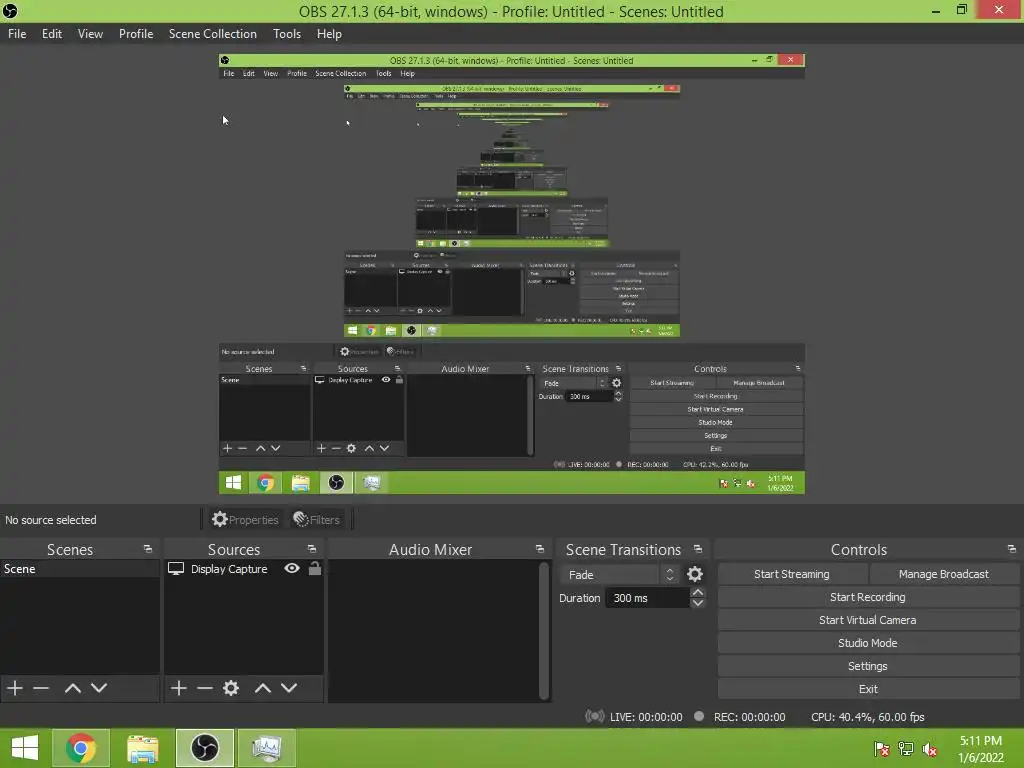Undock the Scenes panel

(148, 549)
